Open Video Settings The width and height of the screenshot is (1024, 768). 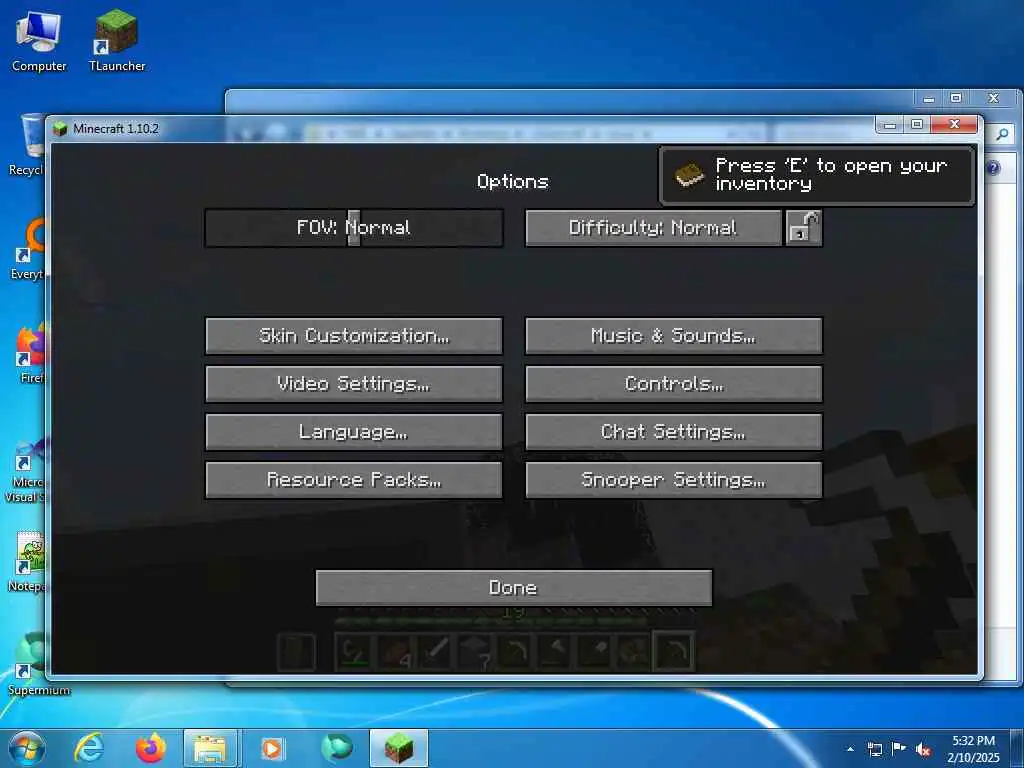(x=354, y=383)
